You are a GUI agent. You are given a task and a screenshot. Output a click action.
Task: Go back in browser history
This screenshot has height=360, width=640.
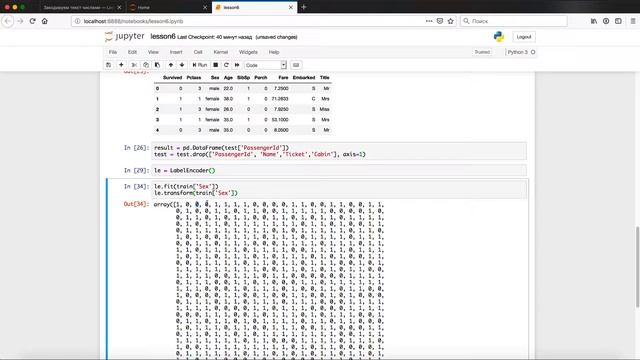[8, 21]
